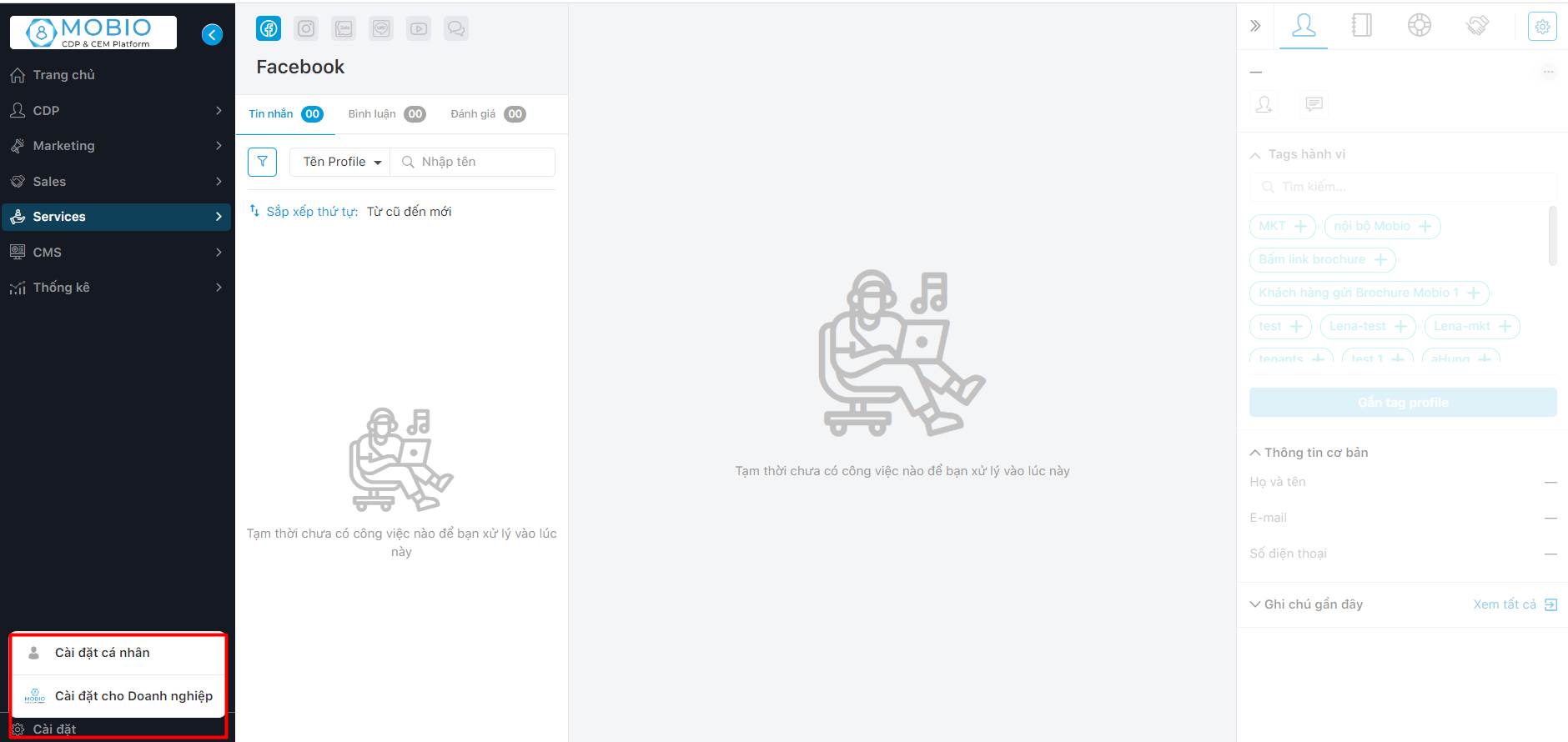Click the Từ cũ đến mới sort value
The width and height of the screenshot is (1568, 742).
click(409, 212)
